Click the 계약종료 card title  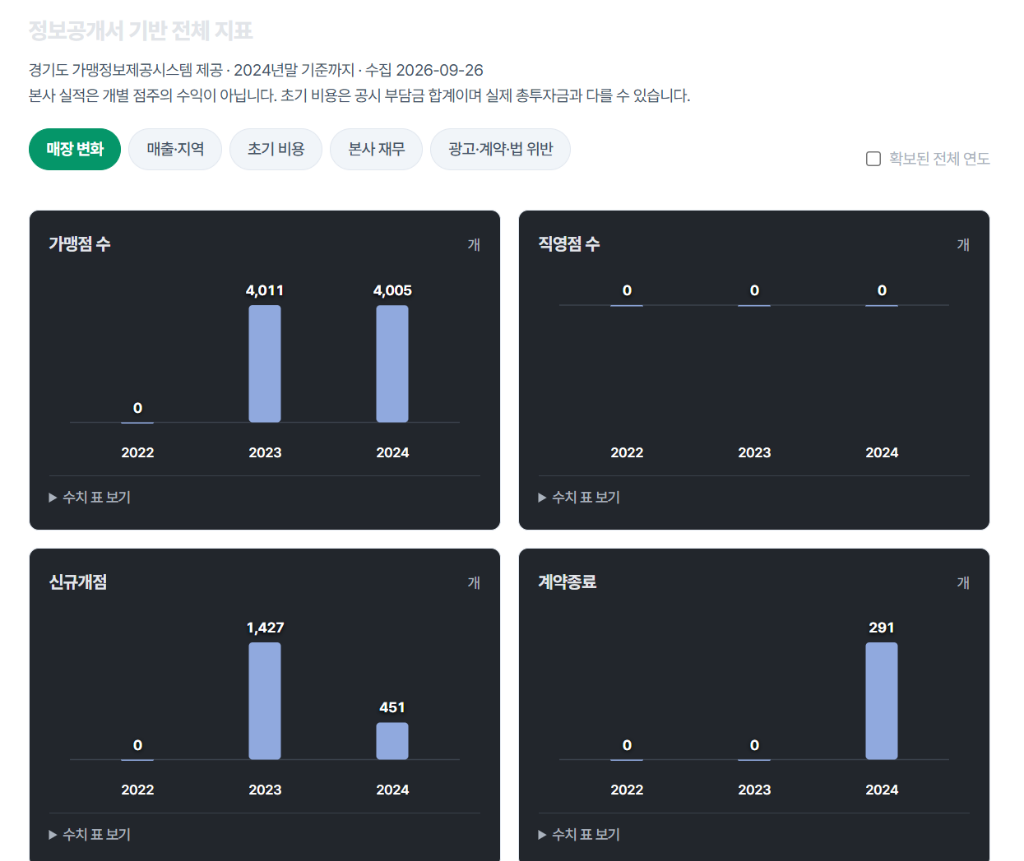click(x=567, y=582)
